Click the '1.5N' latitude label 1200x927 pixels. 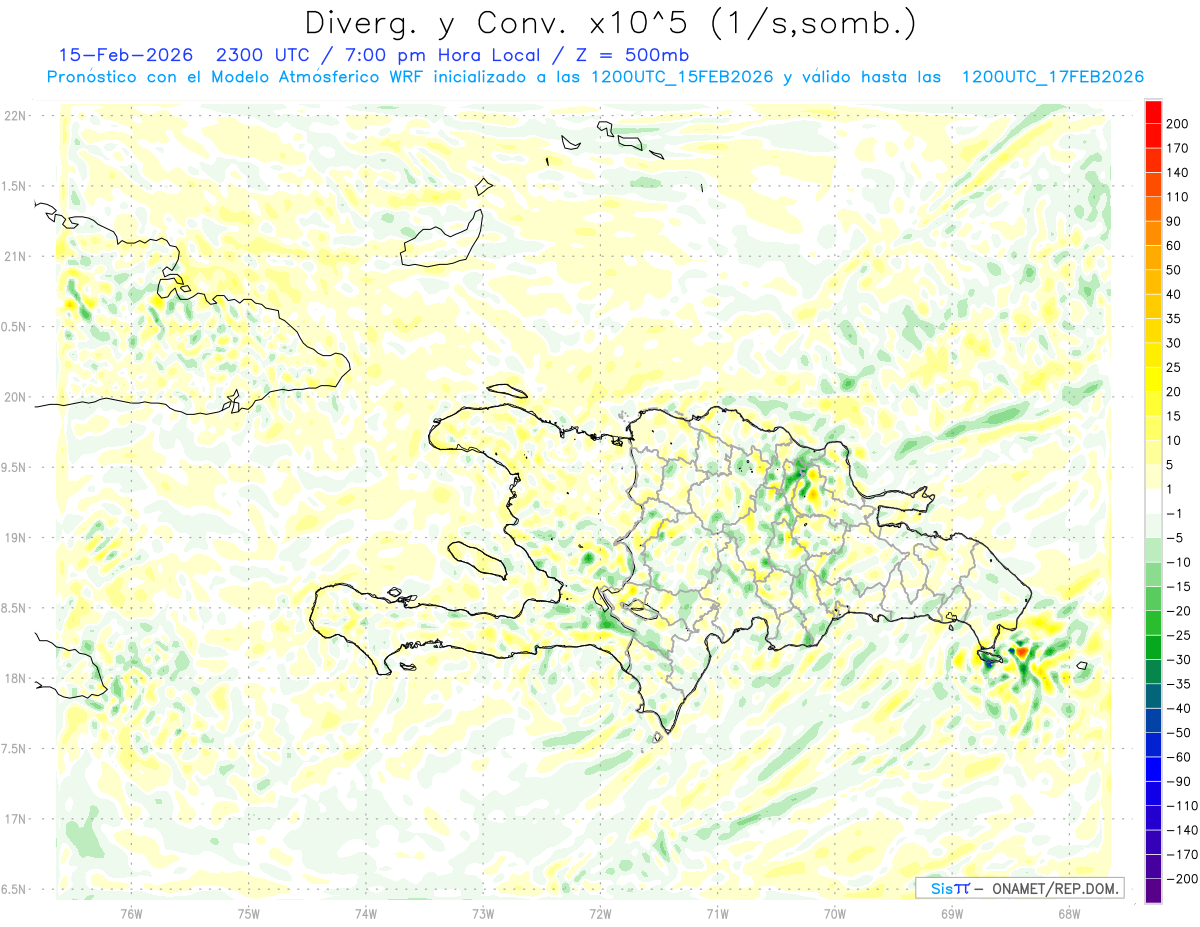pyautogui.click(x=15, y=186)
